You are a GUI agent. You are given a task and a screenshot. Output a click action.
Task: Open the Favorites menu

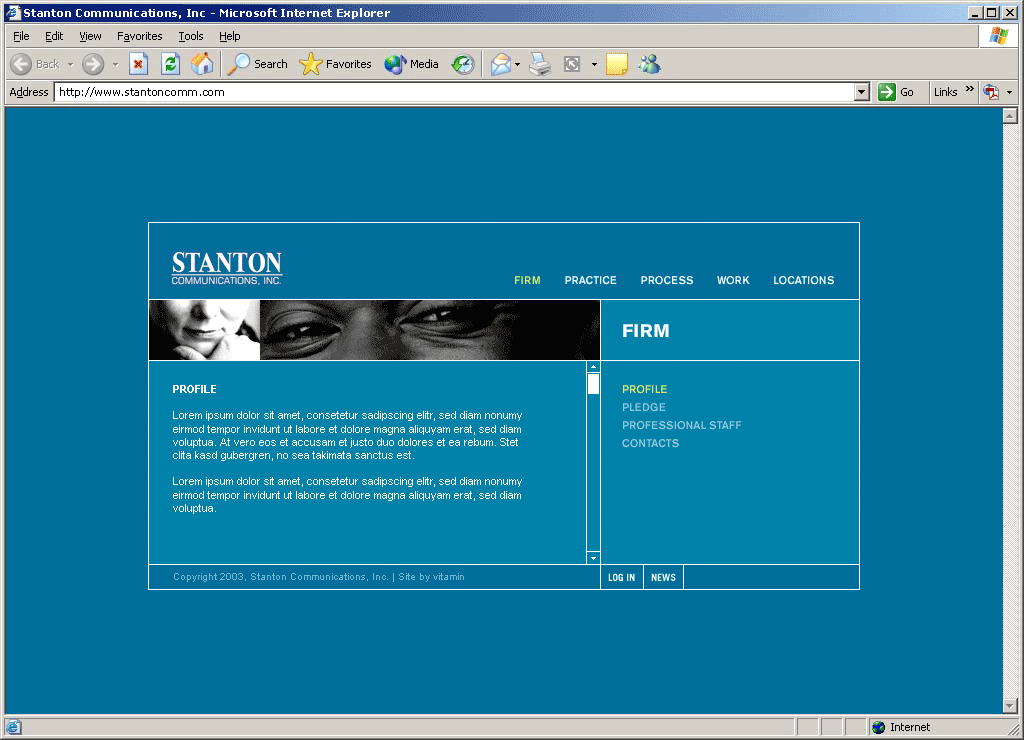pos(139,36)
